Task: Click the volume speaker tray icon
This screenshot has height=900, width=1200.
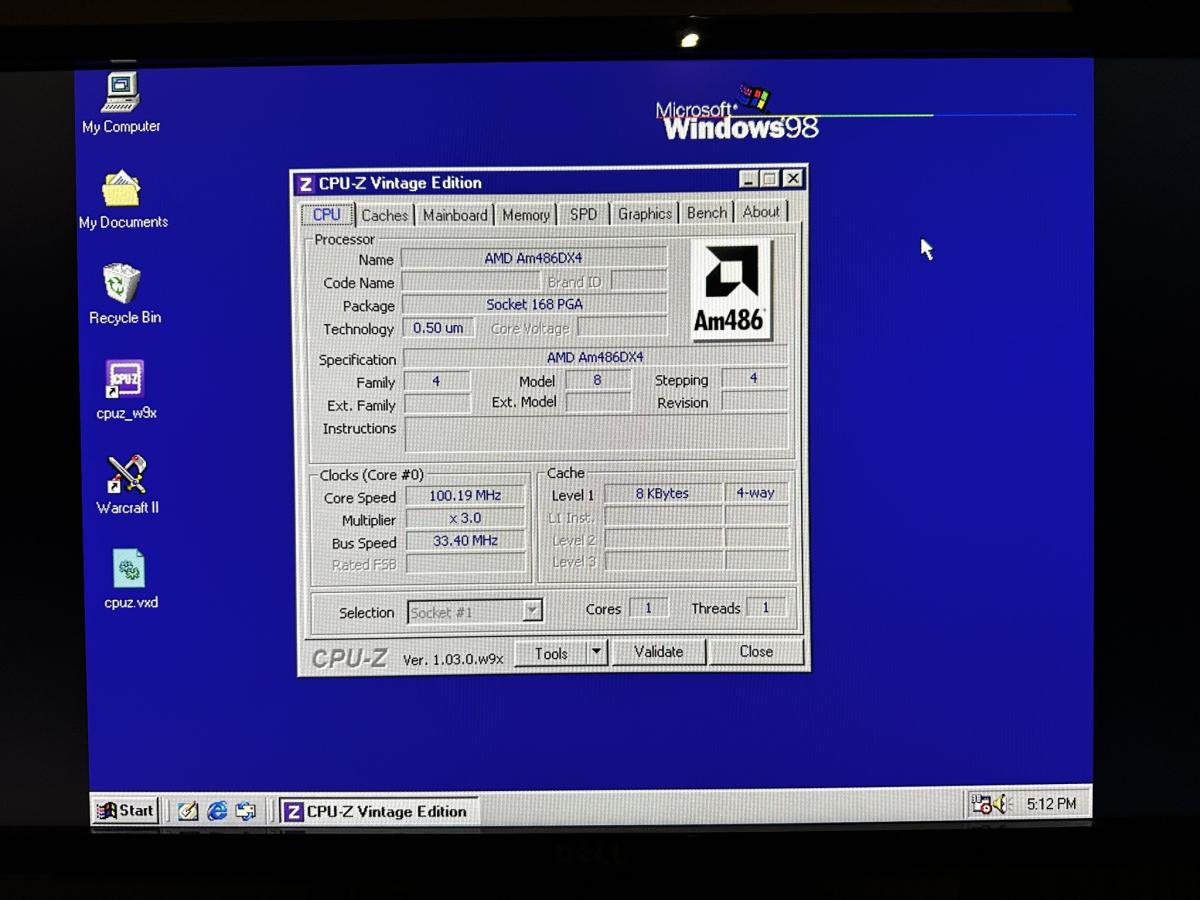Action: click(1002, 804)
